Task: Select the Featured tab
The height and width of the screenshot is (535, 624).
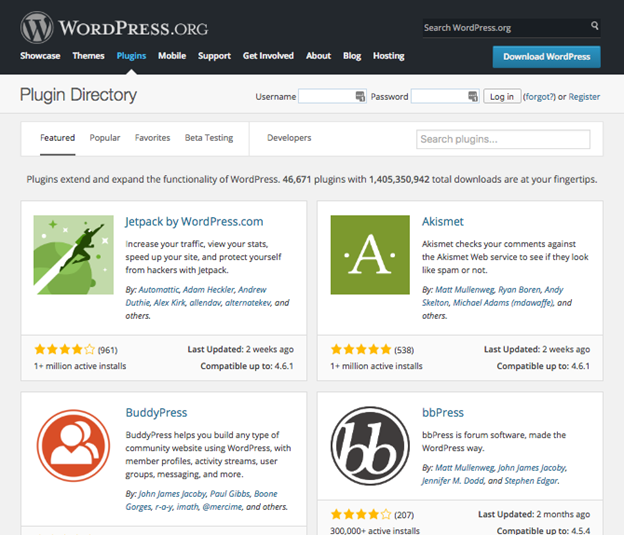Action: click(58, 138)
